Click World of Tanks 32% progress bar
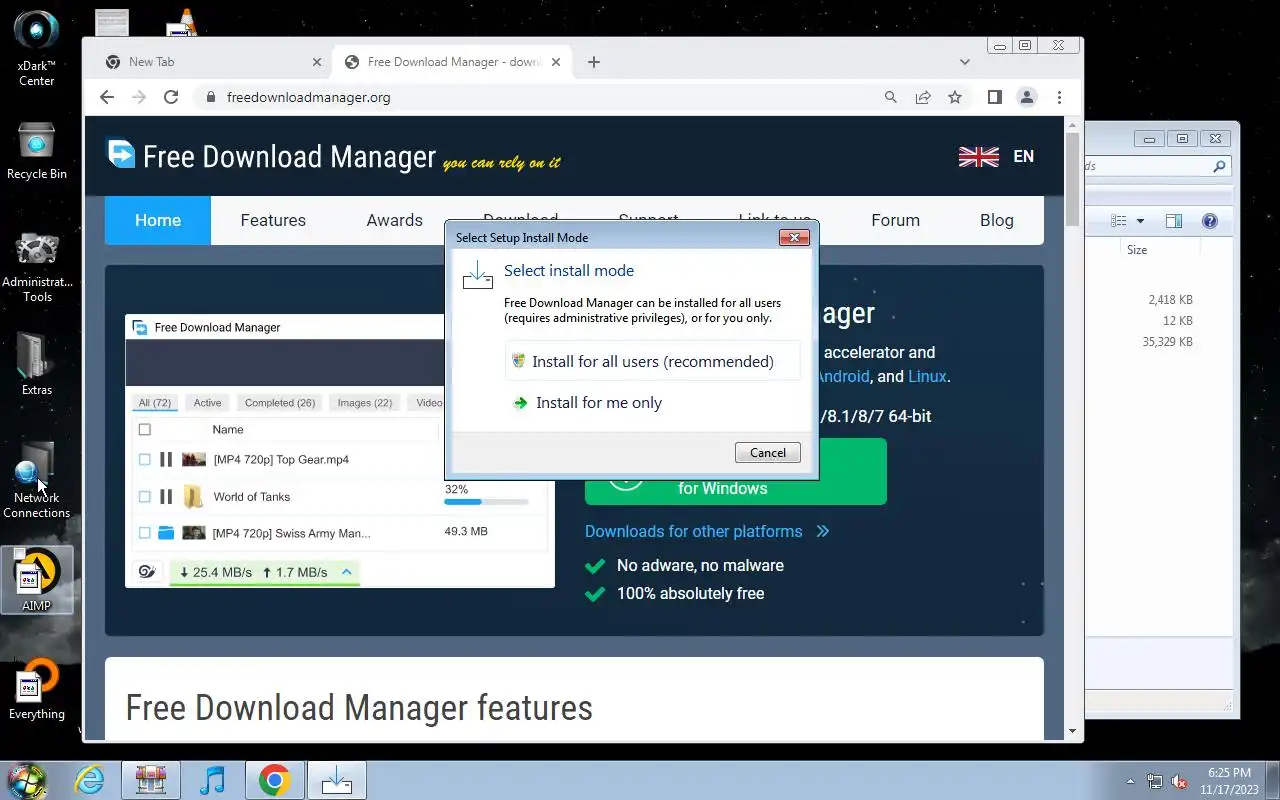 pyautogui.click(x=486, y=502)
